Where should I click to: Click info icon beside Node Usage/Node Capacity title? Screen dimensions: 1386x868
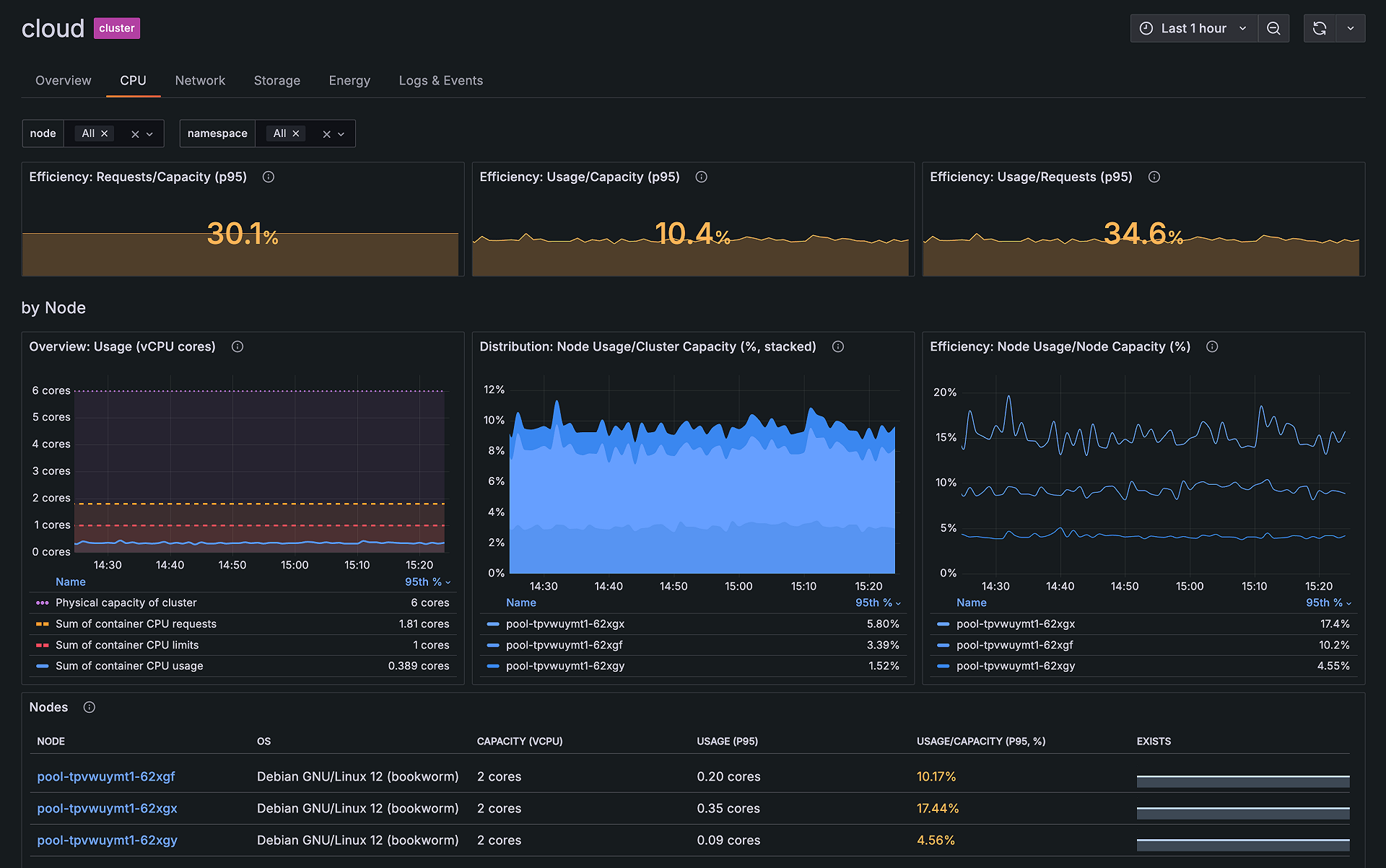[1212, 346]
